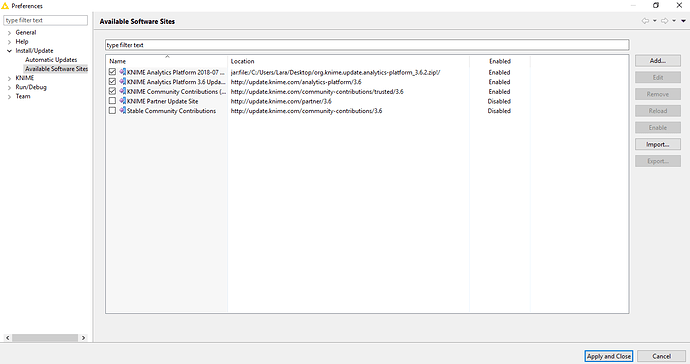Click the Import... button

pos(658,144)
